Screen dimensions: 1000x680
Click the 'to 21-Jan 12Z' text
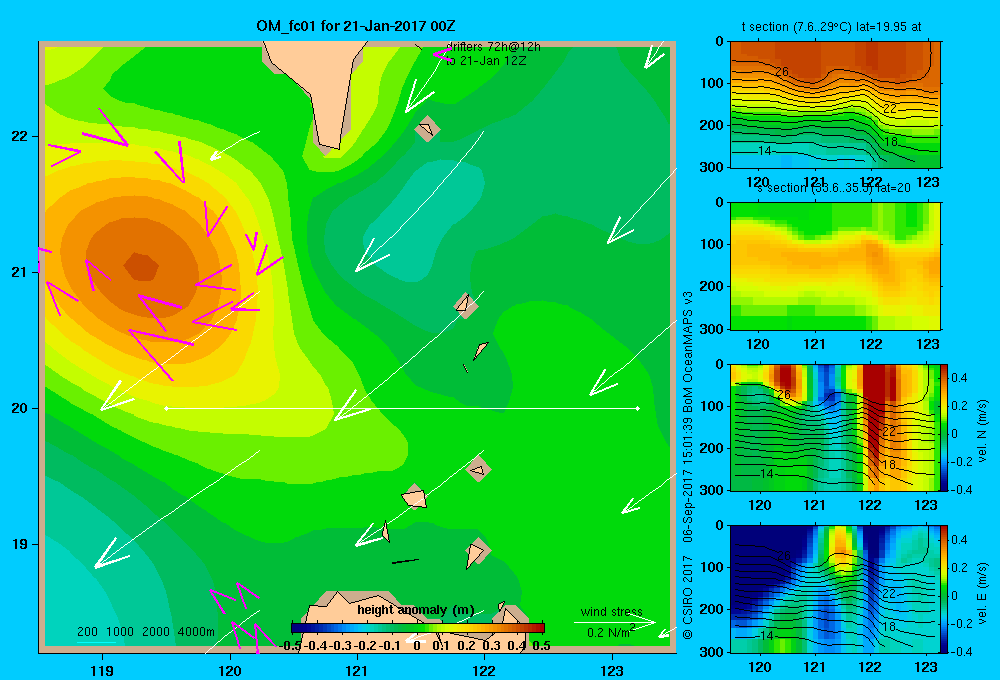[486, 61]
